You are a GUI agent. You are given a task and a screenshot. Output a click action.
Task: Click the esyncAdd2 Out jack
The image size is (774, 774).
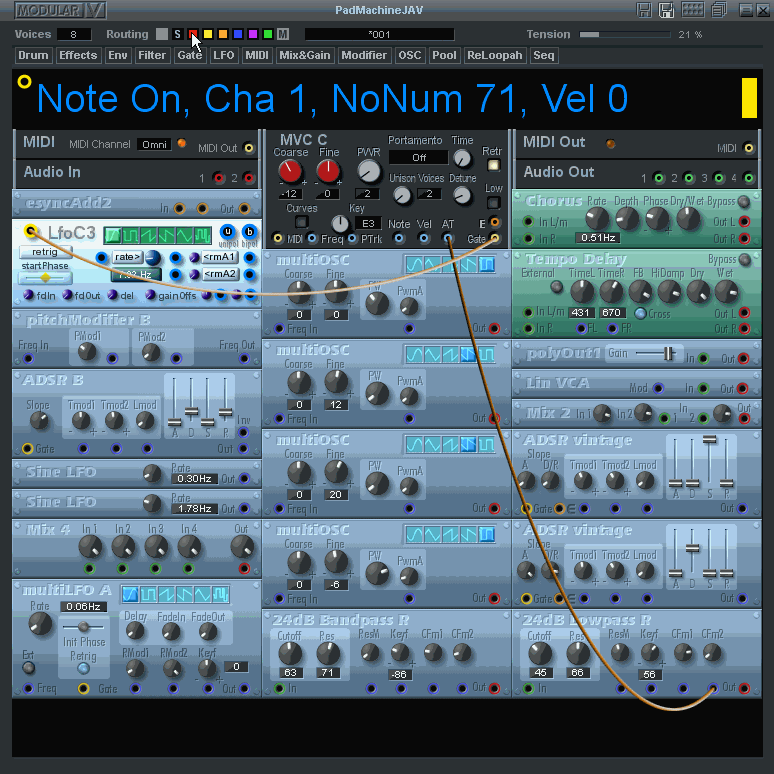[244, 209]
